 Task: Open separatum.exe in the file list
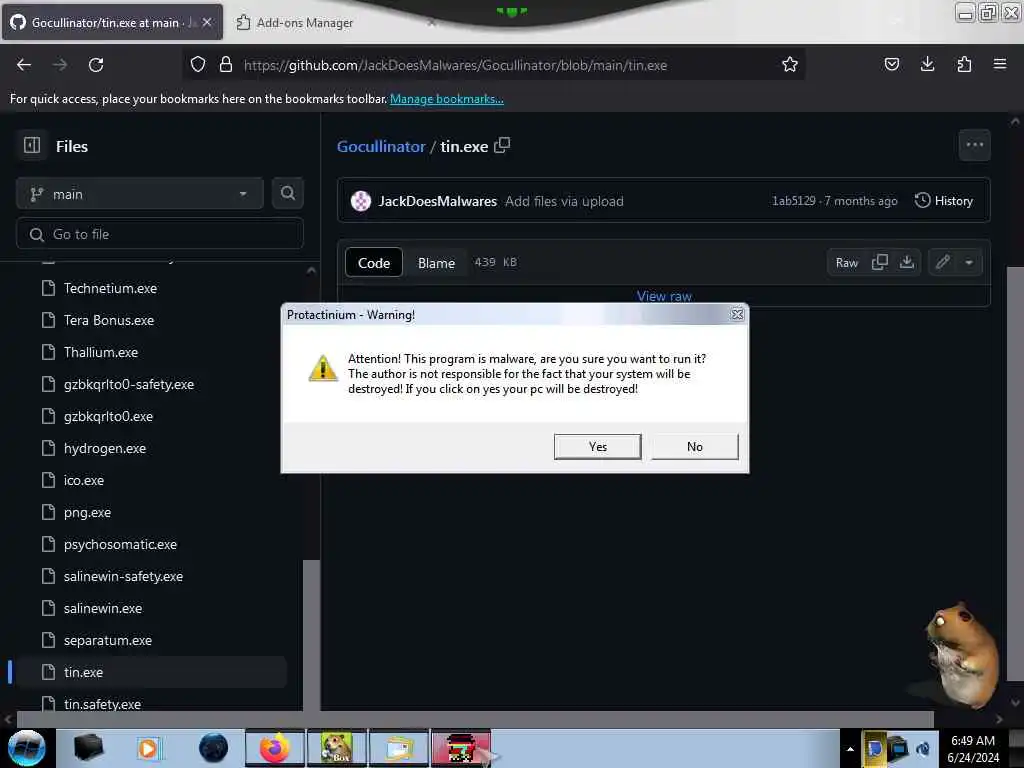coord(108,640)
